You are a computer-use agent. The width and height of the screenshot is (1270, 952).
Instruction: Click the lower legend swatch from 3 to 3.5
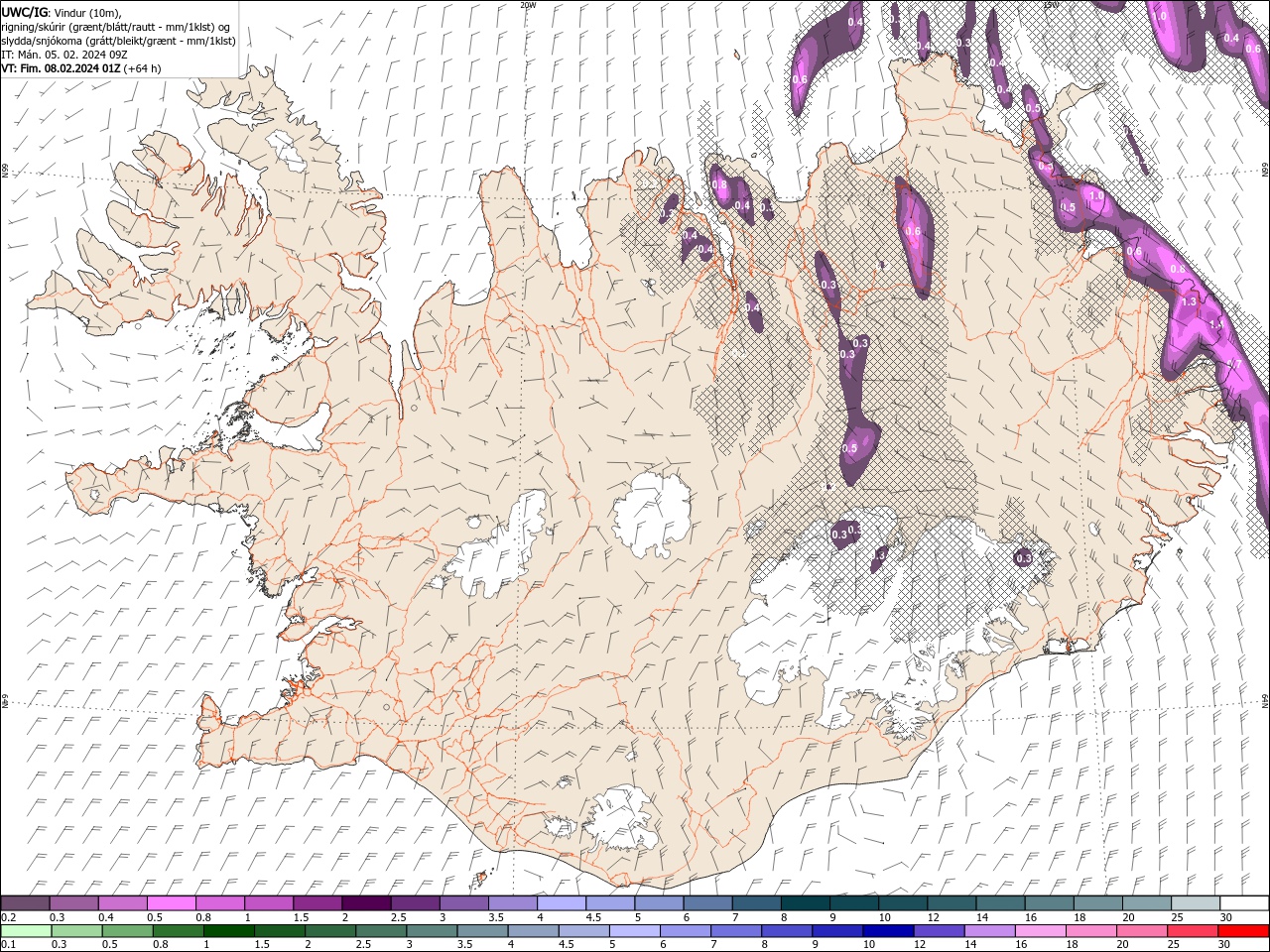pyautogui.click(x=432, y=931)
